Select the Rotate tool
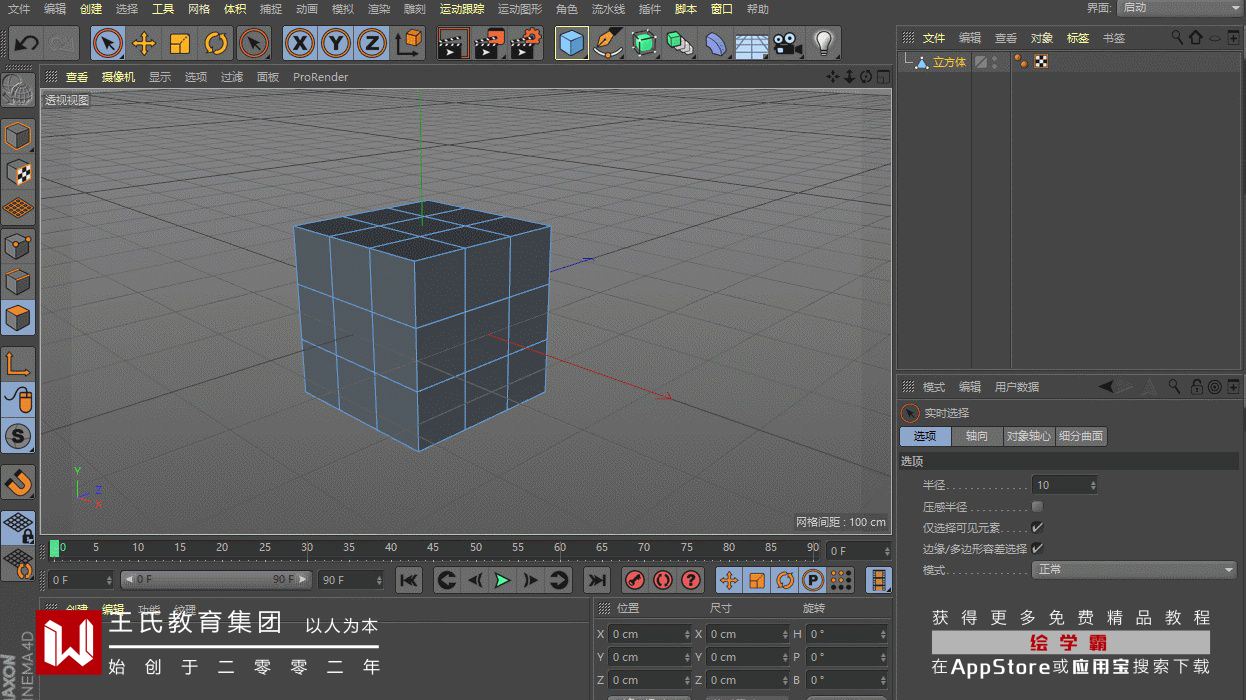This screenshot has height=700, width=1246. (x=216, y=44)
